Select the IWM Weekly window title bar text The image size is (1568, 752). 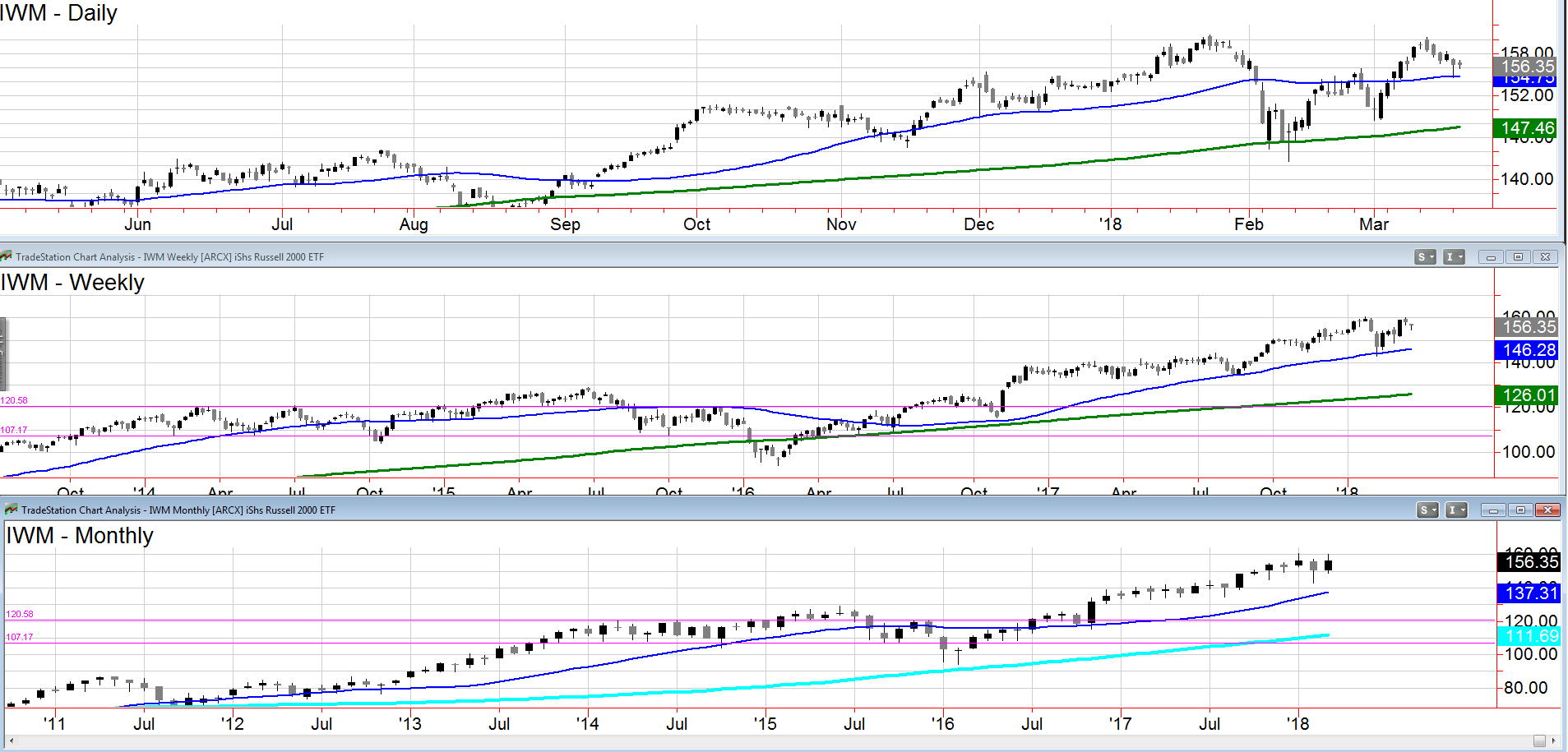(170, 257)
